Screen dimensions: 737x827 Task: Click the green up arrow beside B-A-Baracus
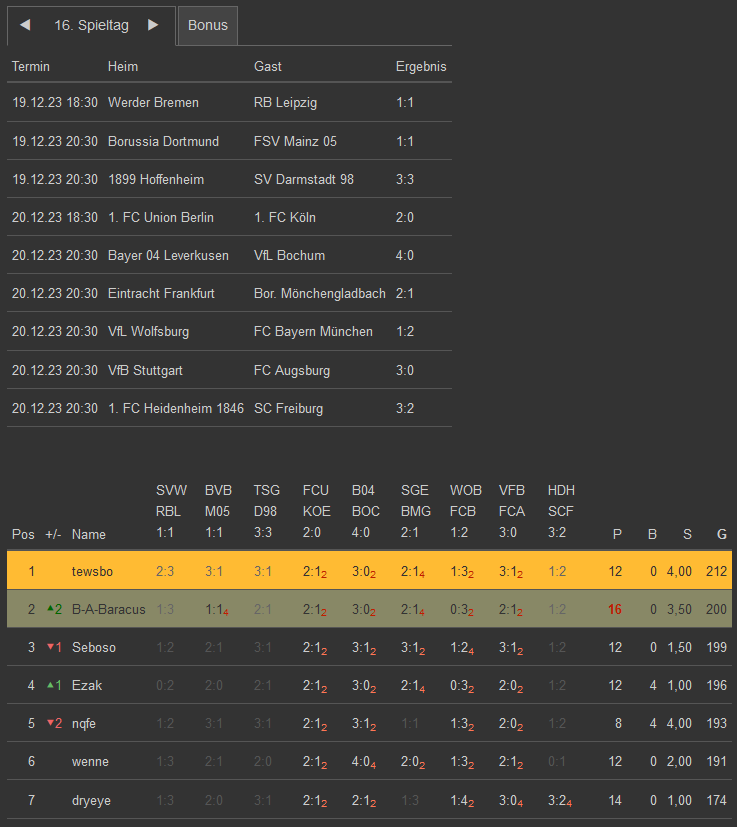(48, 609)
